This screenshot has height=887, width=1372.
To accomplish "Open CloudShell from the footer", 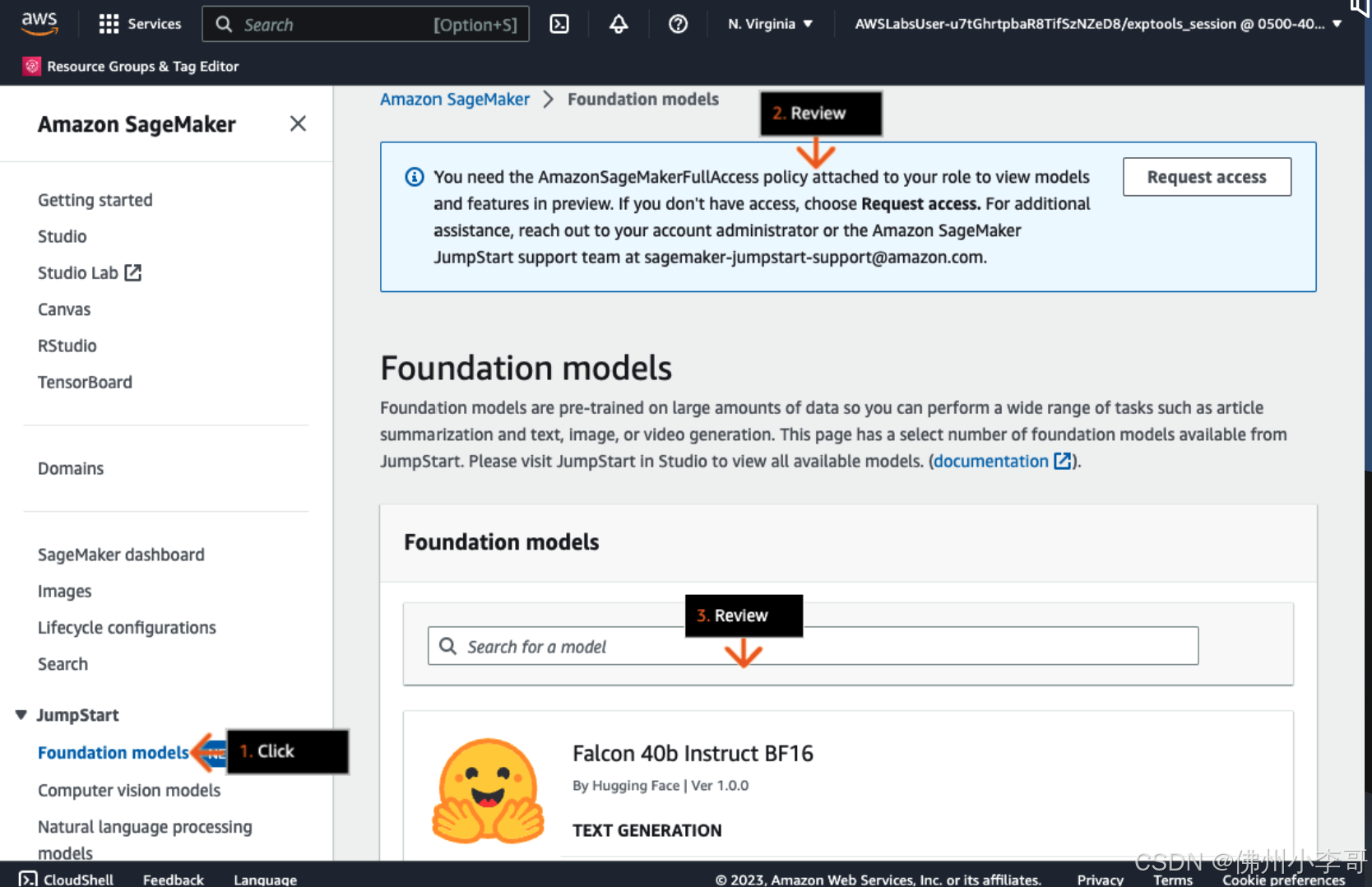I will coord(66,879).
